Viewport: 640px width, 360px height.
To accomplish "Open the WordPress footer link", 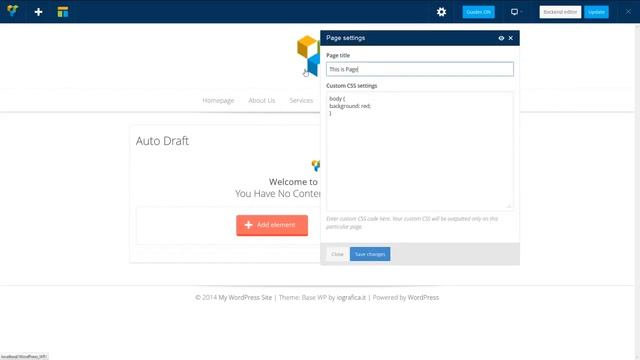I will 423,298.
